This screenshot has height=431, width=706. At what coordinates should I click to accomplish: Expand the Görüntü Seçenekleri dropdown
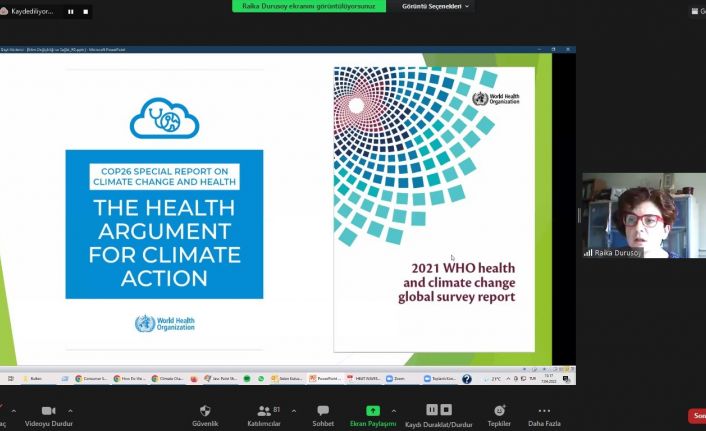(x=435, y=7)
